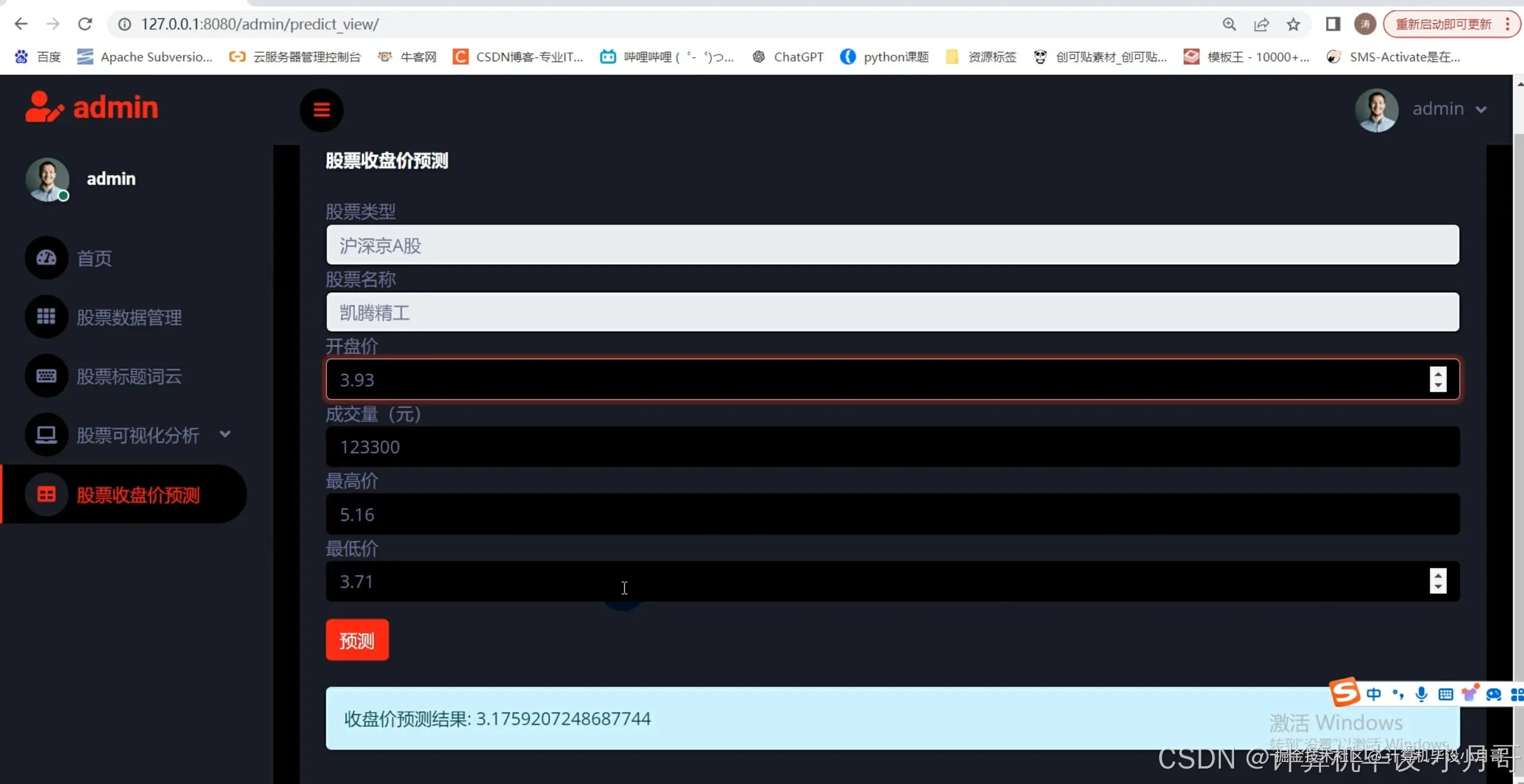Open the voice input icon in input toolbar
Screen dimensions: 1524x784
[1422, 694]
